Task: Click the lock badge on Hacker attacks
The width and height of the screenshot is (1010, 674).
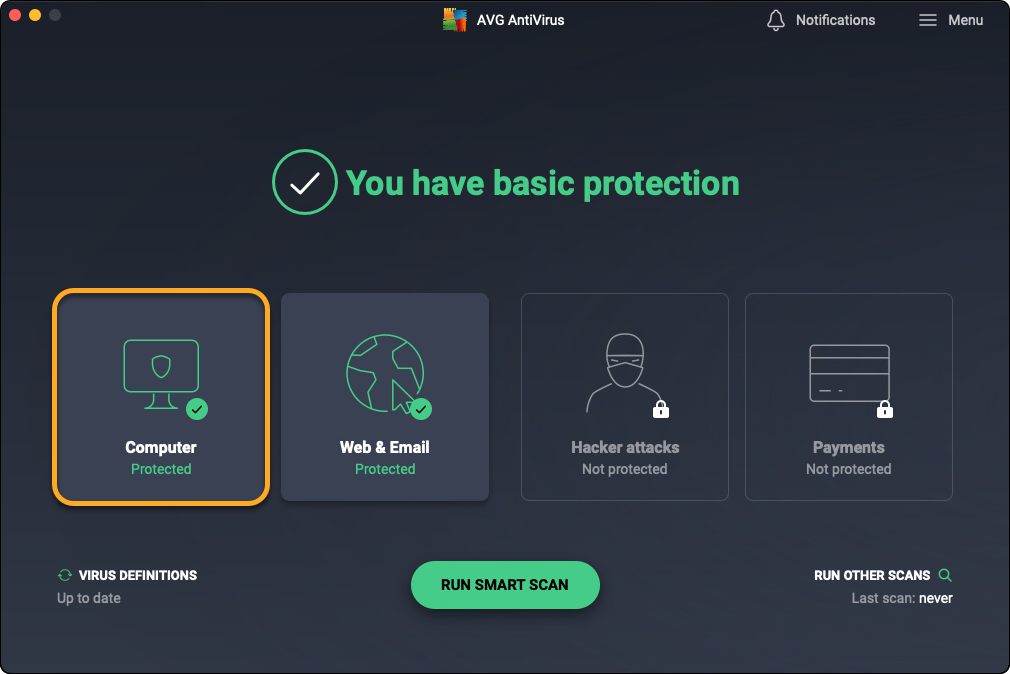Action: [660, 409]
